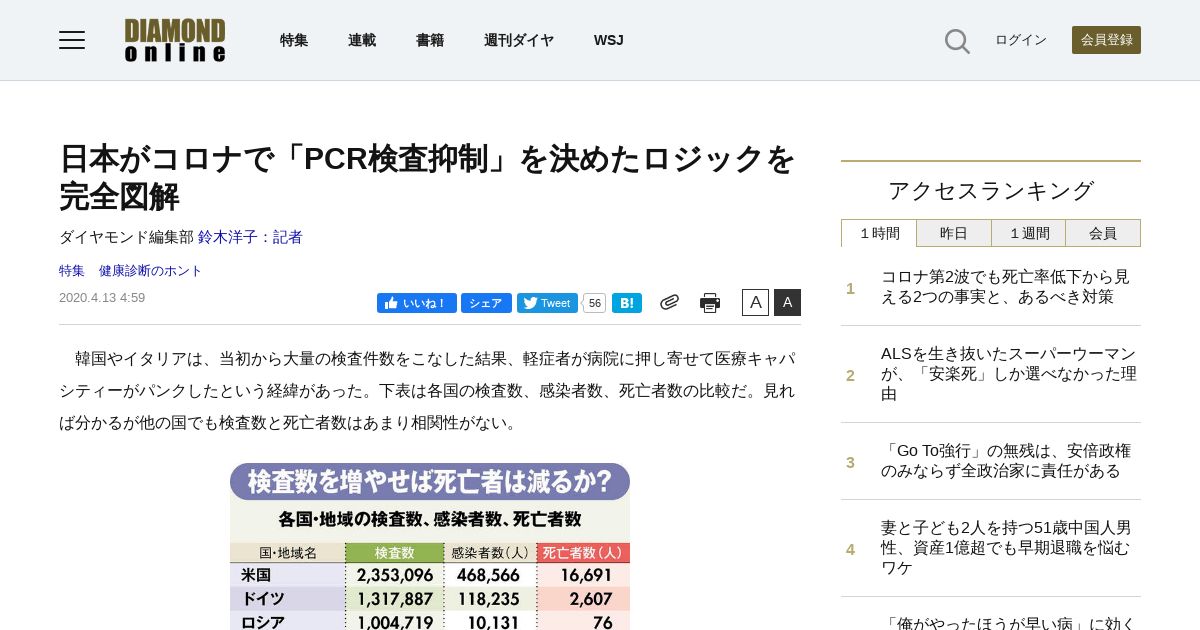Click ダイヤモンド編集部 author text
This screenshot has height=630, width=1200.
126,237
